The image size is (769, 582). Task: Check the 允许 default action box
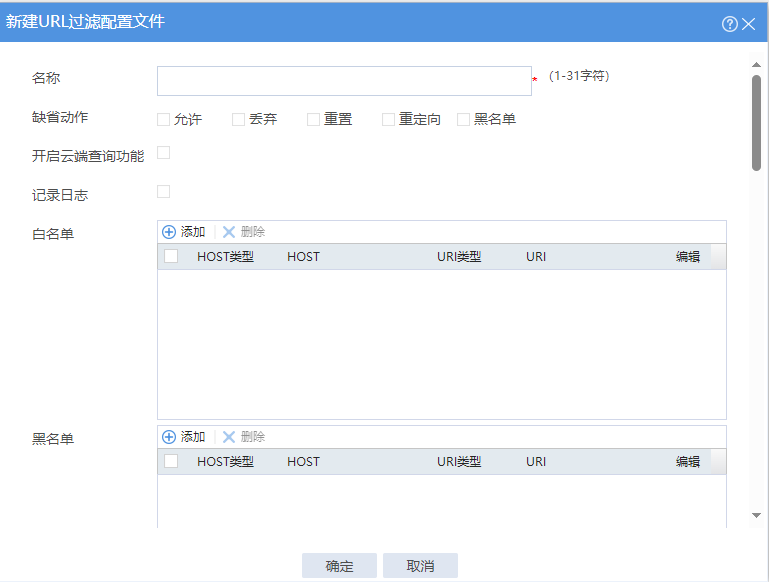pyautogui.click(x=163, y=119)
